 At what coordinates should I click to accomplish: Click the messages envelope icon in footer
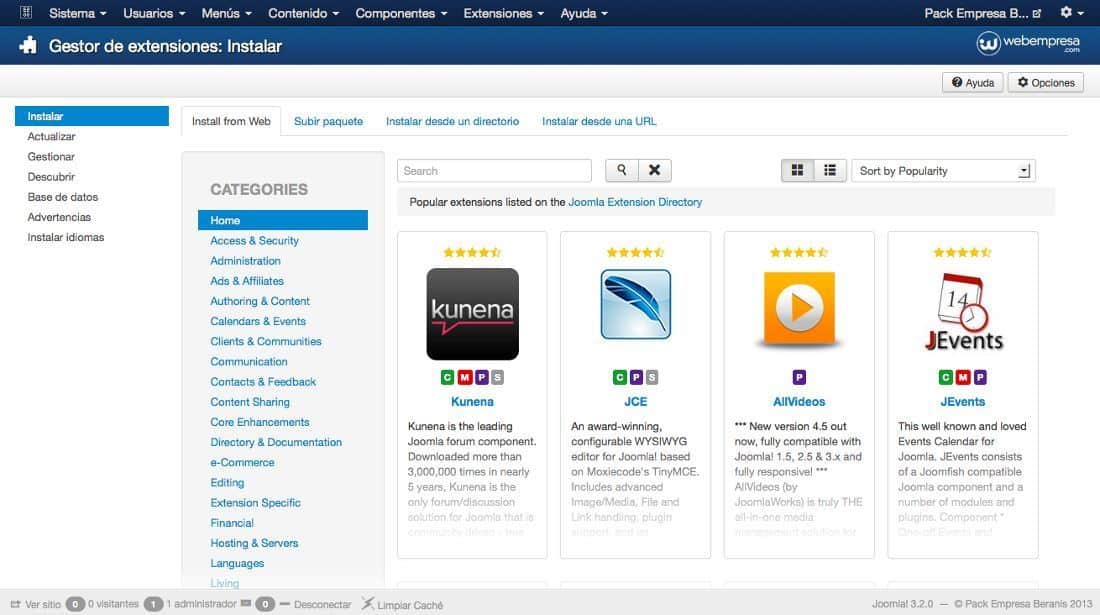[246, 603]
